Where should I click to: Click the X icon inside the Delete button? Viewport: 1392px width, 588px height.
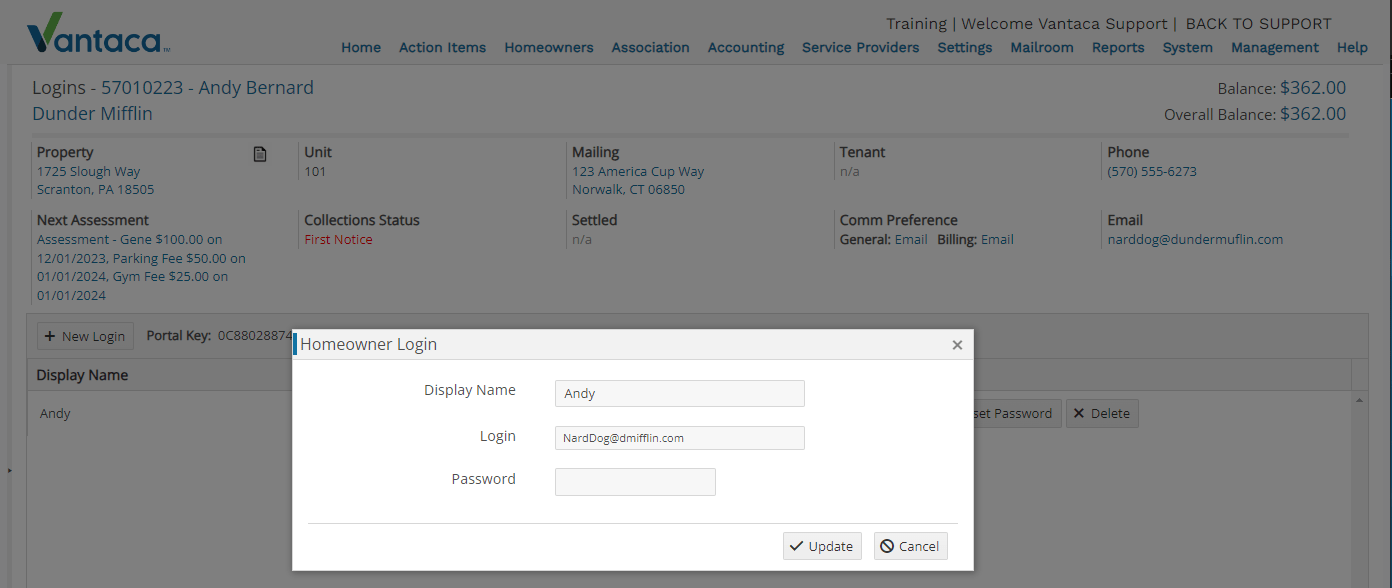[x=1079, y=413]
